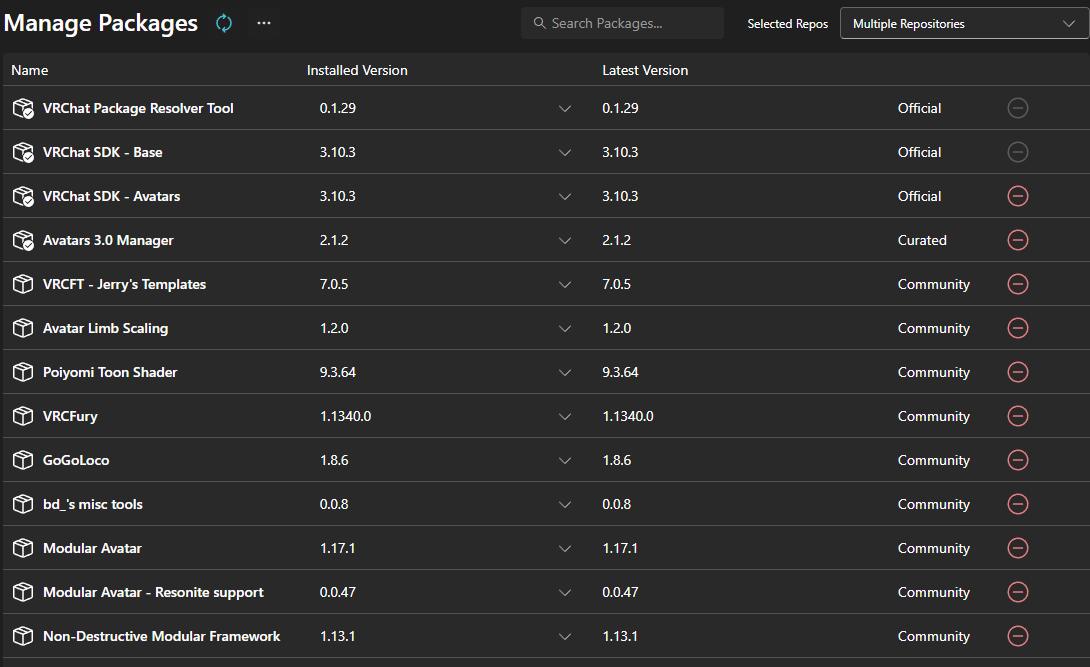Viewport: 1090px width, 667px height.
Task: Click latest version 9.3.64 of Poiyomi Toon Shader
Action: (620, 372)
